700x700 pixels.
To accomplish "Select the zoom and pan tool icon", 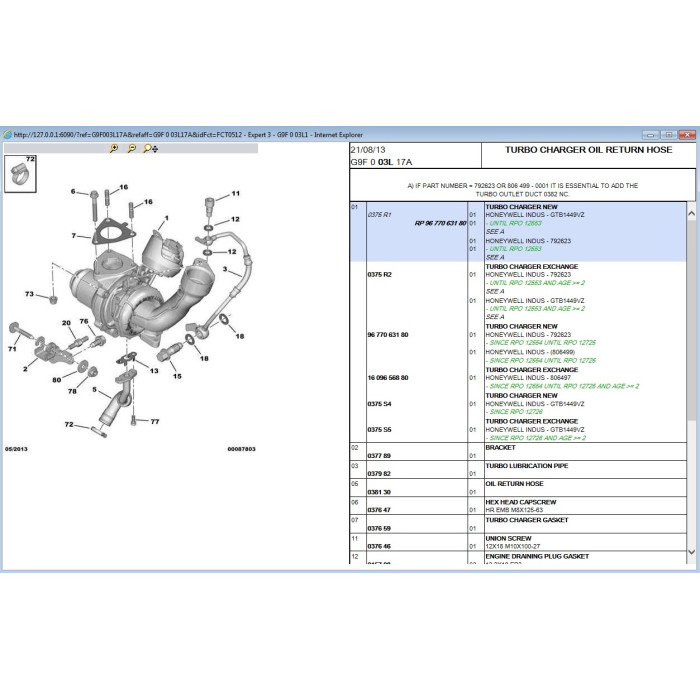I will click(150, 148).
